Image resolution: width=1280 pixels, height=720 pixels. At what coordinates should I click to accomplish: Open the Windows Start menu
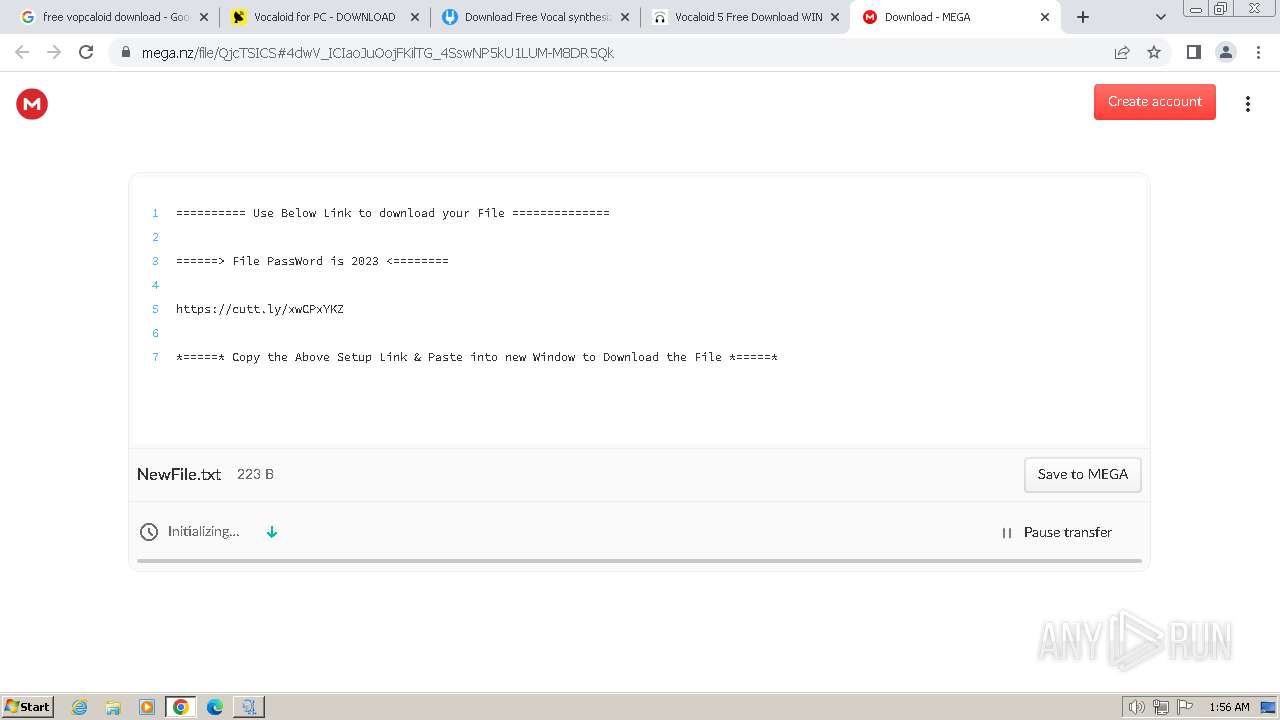(28, 706)
